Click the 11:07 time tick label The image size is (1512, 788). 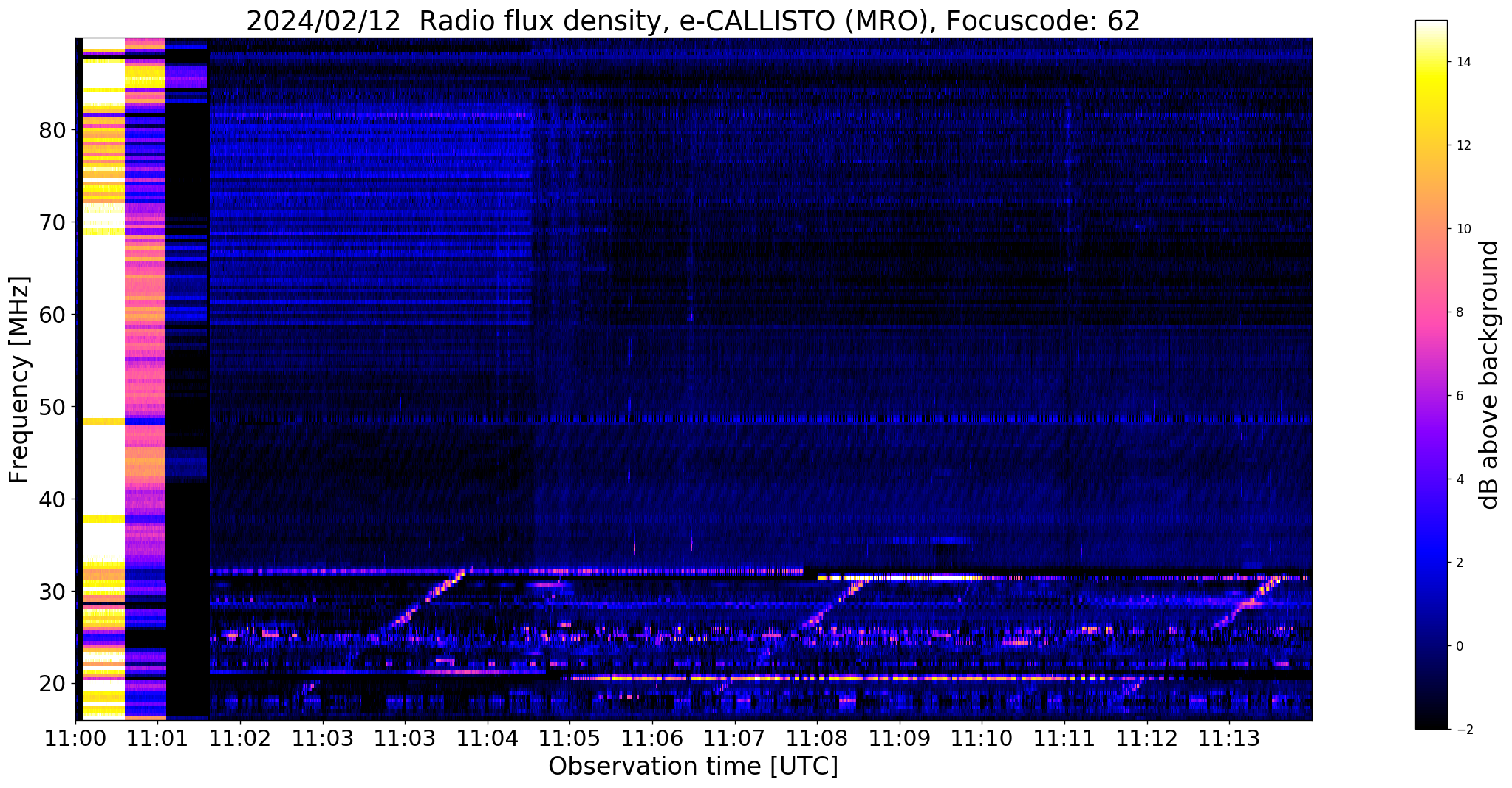point(734,738)
